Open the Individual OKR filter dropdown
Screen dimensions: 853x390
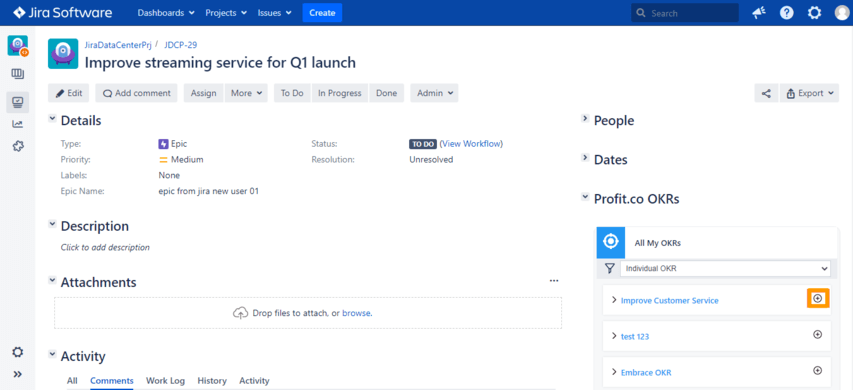coord(725,268)
